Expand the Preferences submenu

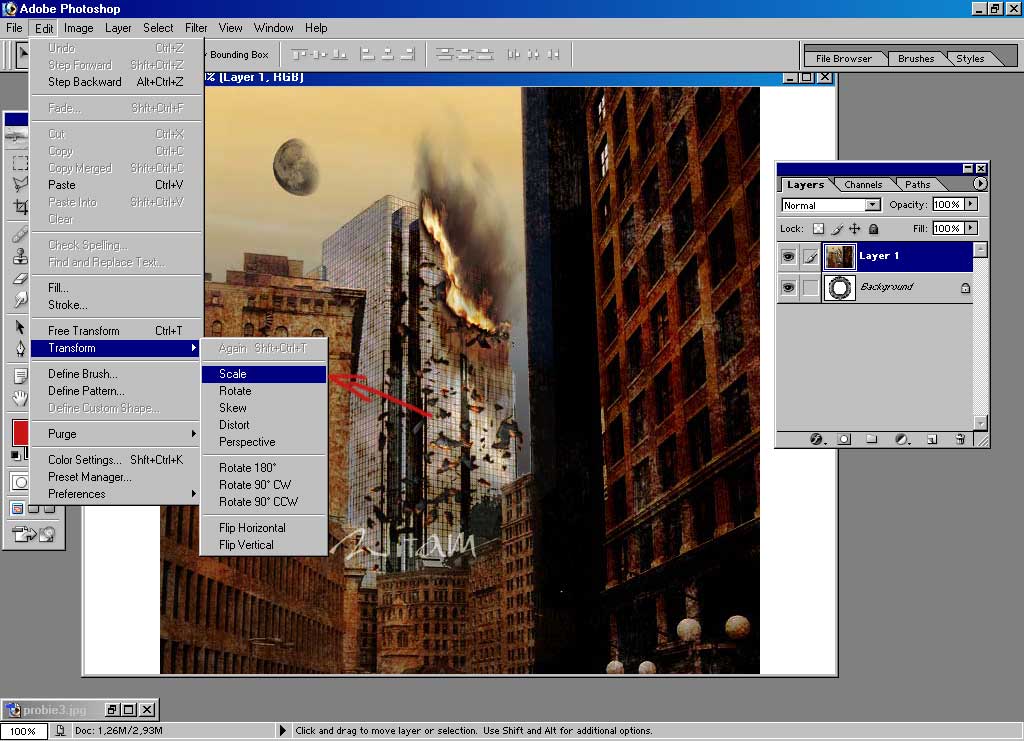point(120,494)
